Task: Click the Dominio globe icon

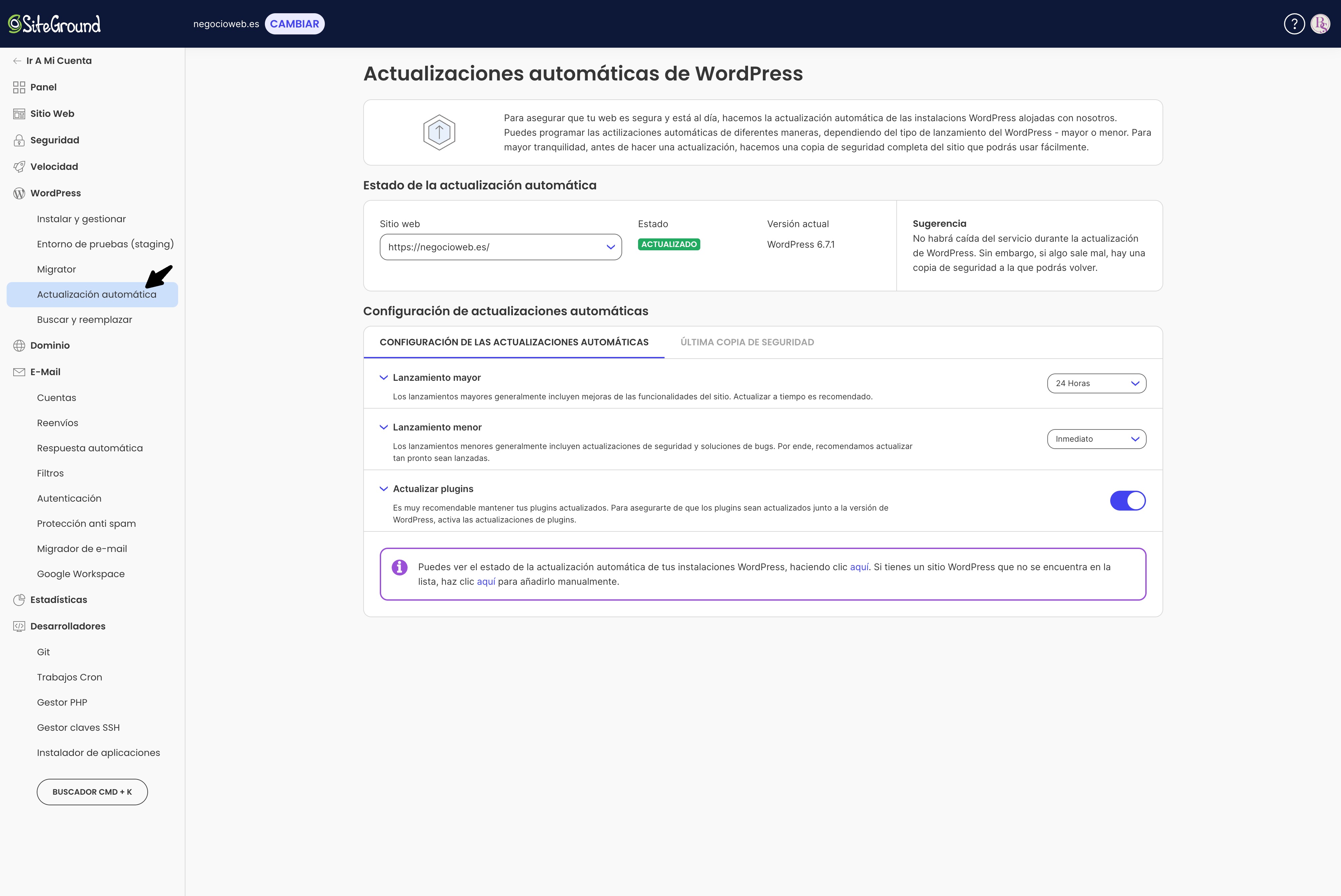Action: coord(19,345)
